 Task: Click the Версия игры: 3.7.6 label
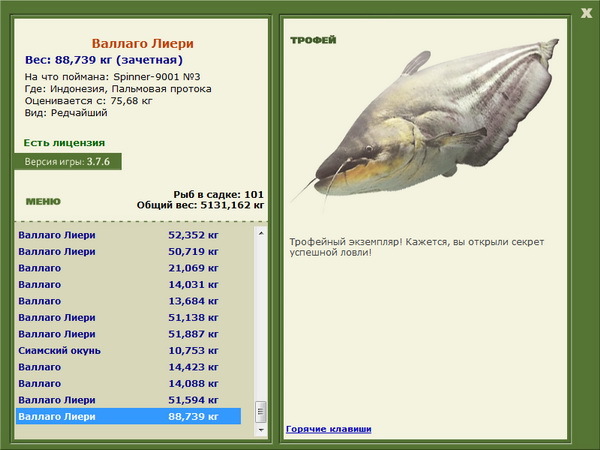(x=68, y=161)
